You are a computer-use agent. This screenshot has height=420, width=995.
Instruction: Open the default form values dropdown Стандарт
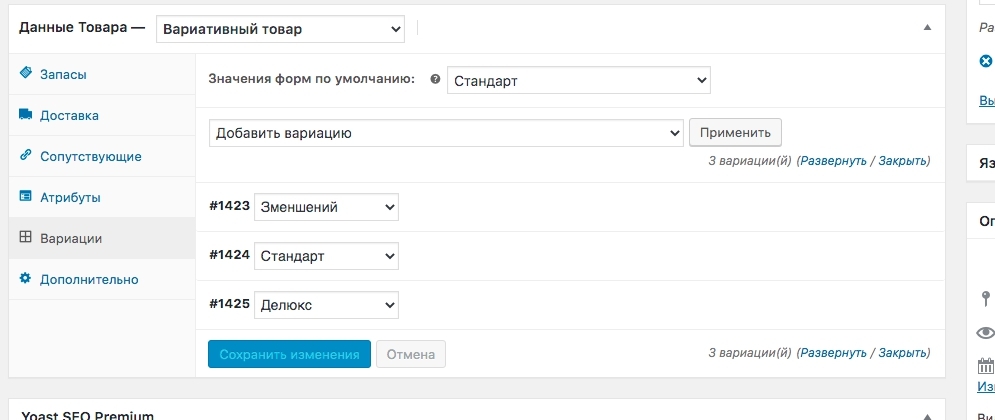coord(578,80)
